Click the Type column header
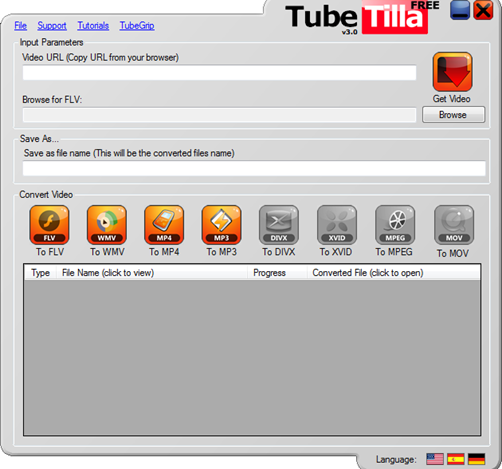 tap(40, 273)
